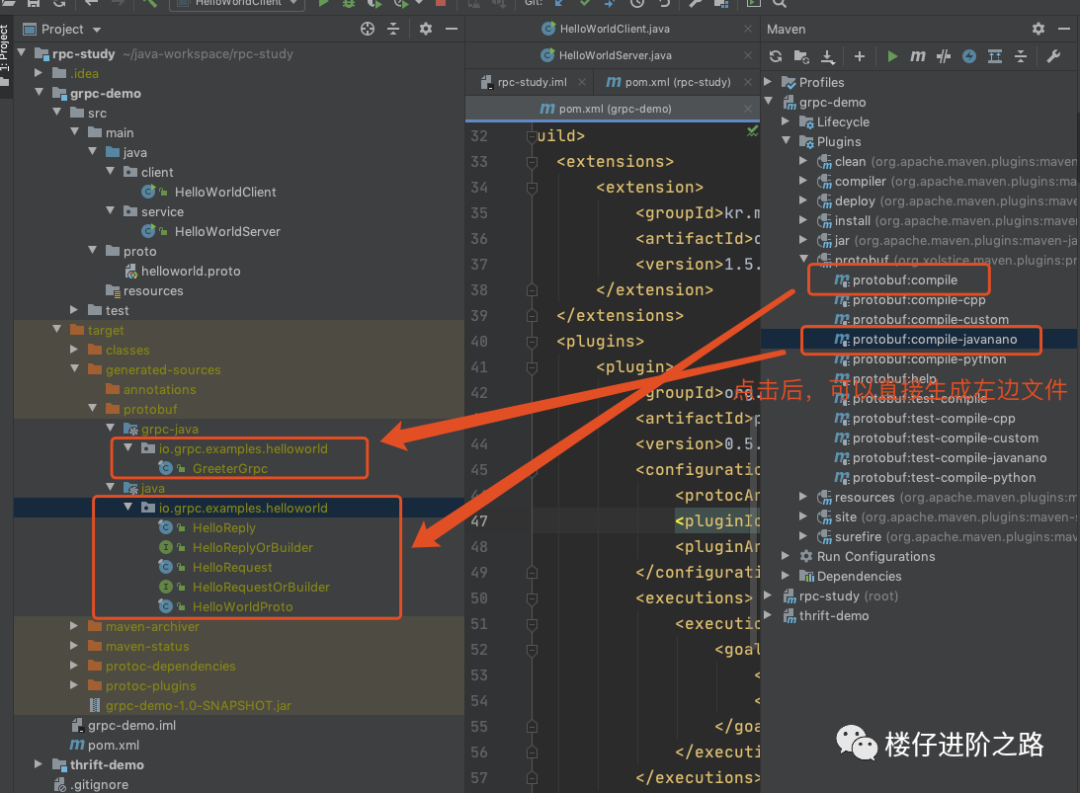Open Maven settings wrench icon

click(1054, 56)
